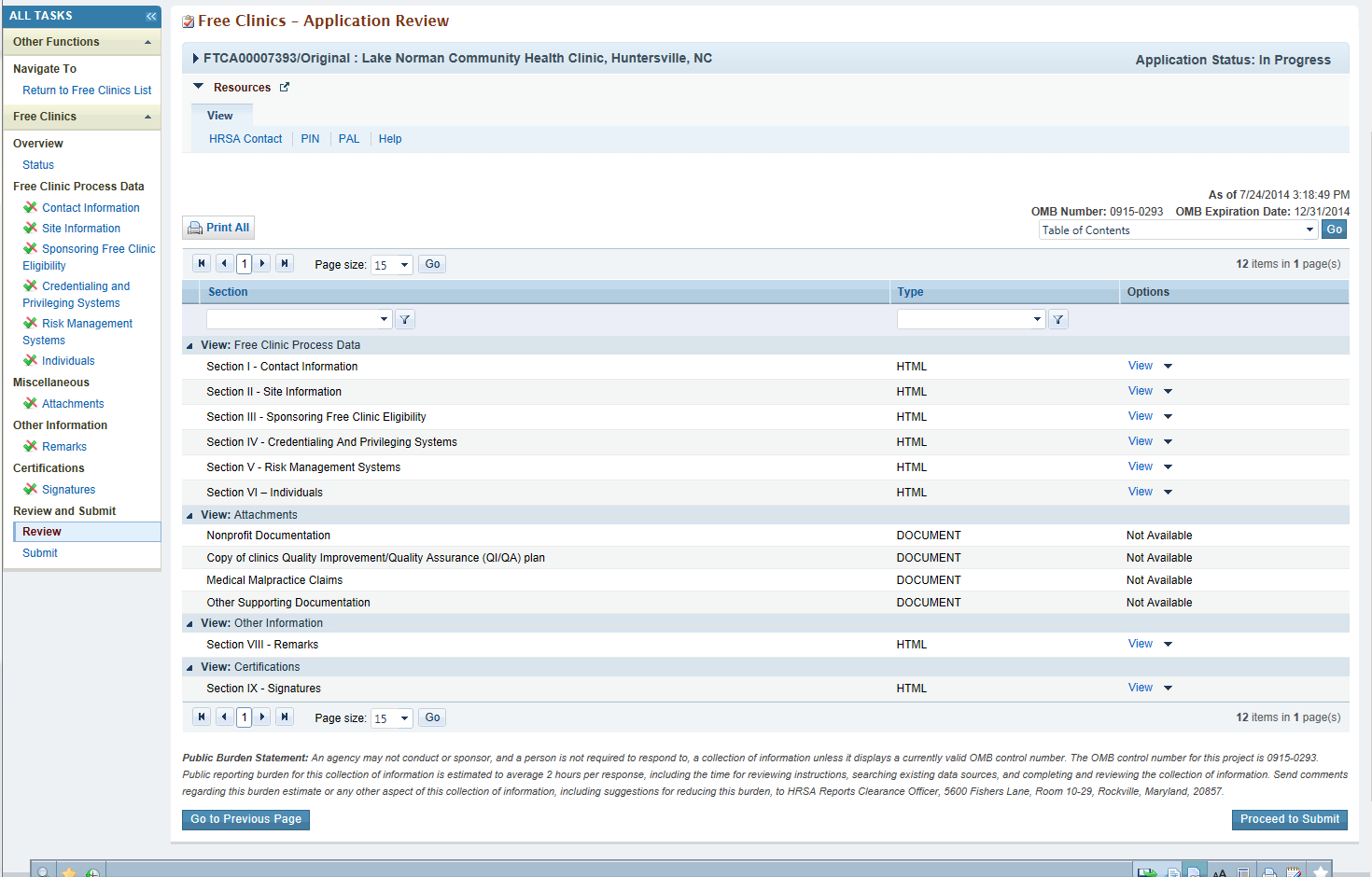The height and width of the screenshot is (877, 1372).
Task: View Section VI Individuals
Action: click(1140, 492)
